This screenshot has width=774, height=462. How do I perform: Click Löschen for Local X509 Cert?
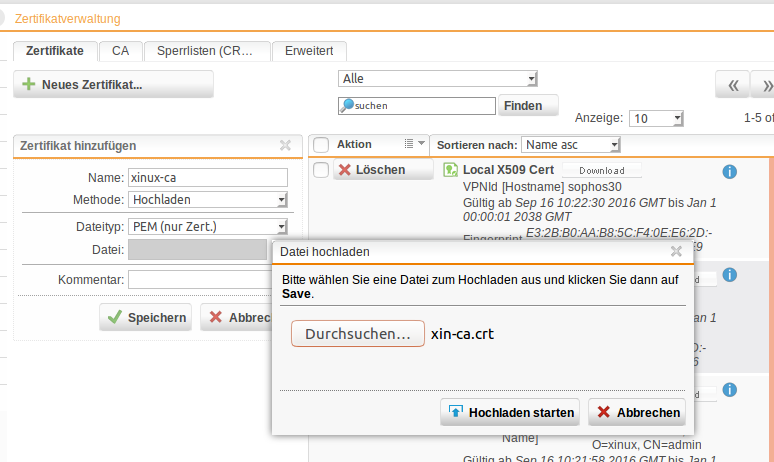pos(384,170)
